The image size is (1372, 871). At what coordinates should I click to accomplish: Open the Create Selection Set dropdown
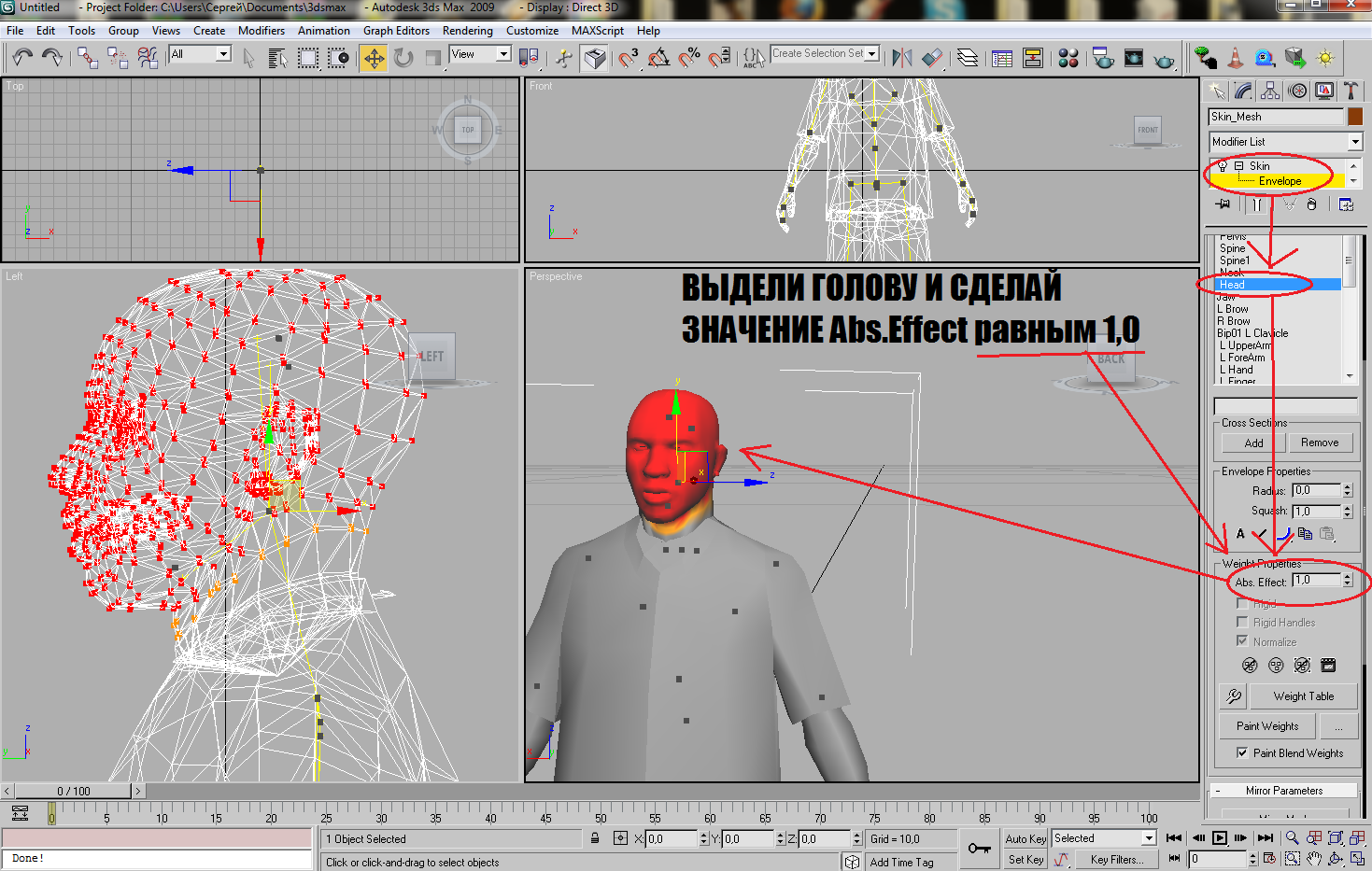872,54
